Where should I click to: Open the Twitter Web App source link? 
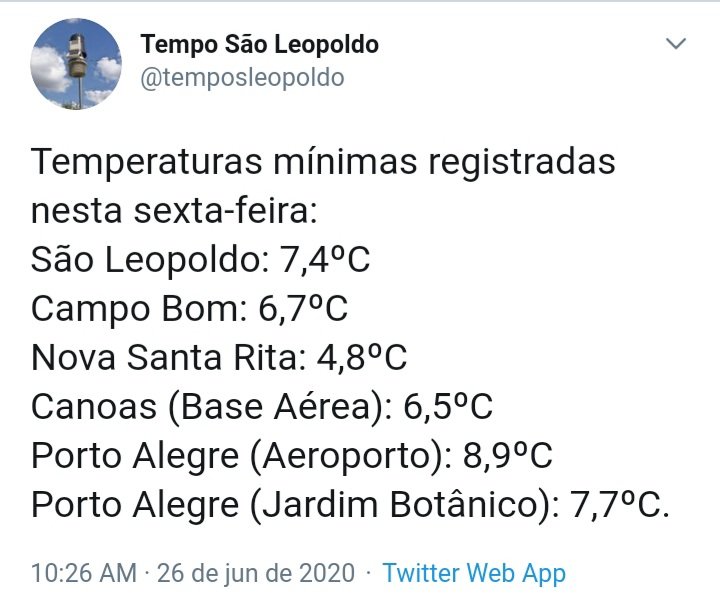tap(474, 573)
